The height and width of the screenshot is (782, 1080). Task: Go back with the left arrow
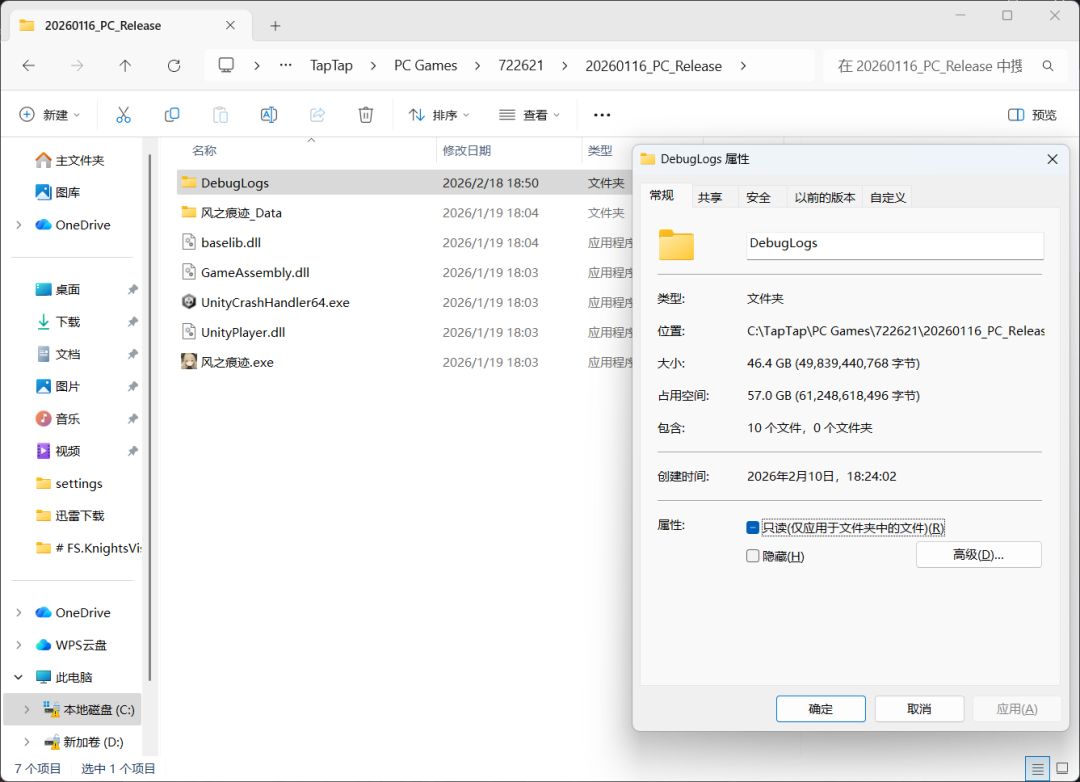28,65
